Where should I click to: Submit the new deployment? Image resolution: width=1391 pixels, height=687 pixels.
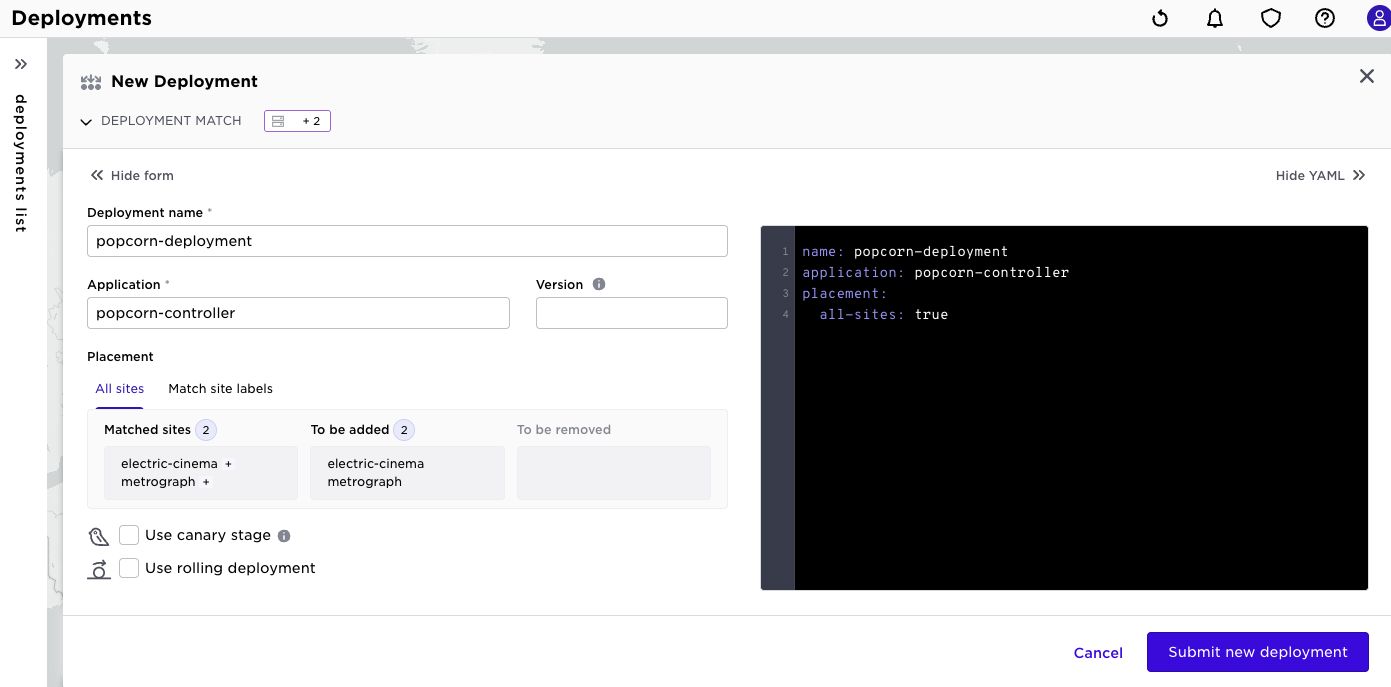pos(1257,651)
